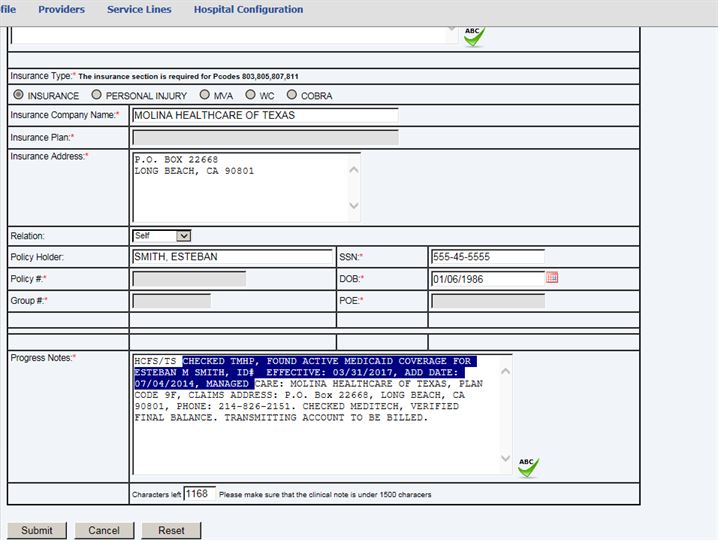Click into the Policy Holder field
The height and width of the screenshot is (540, 718).
click(232, 257)
